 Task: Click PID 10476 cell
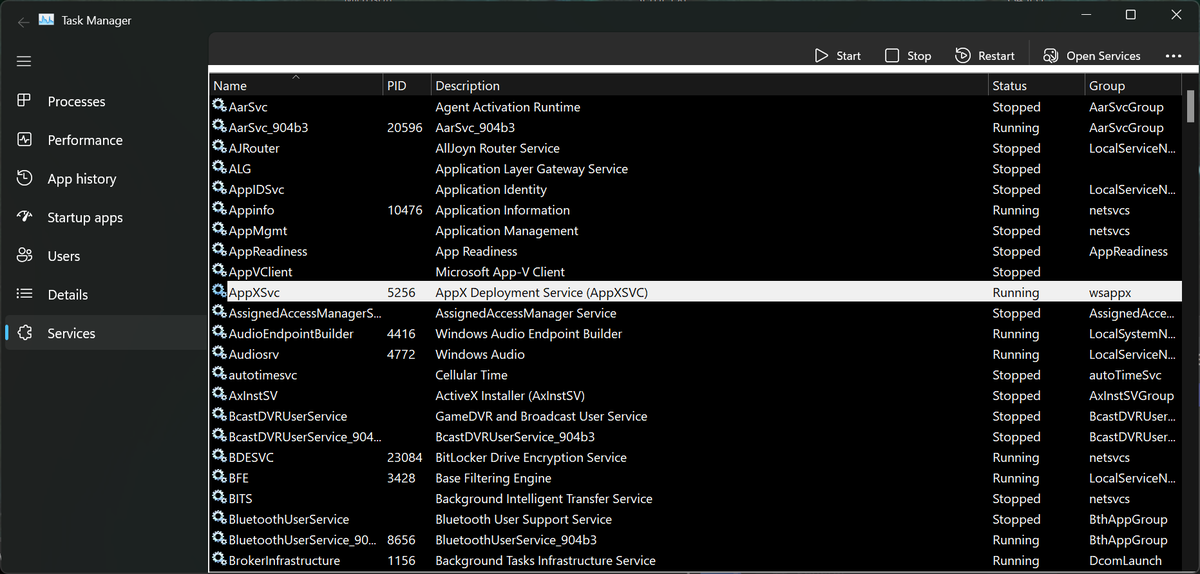[405, 210]
